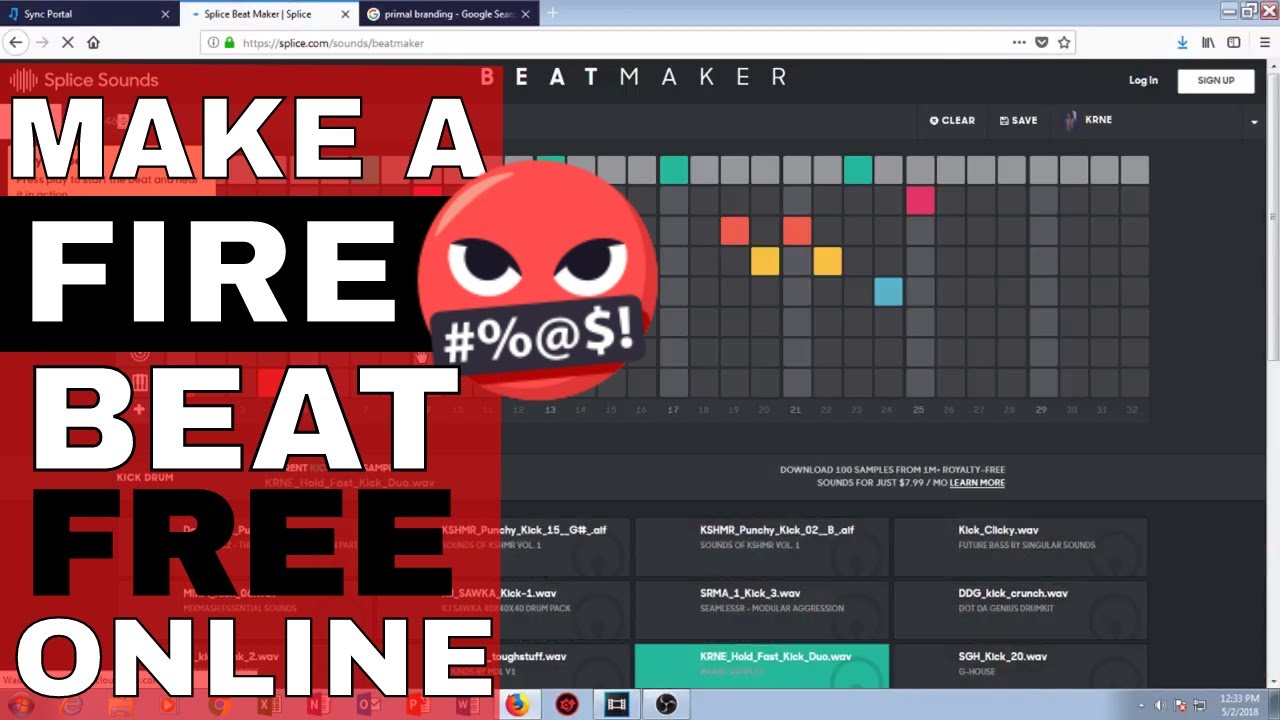This screenshot has width=1280, height=720.
Task: Show site information icon in address bar
Action: point(212,43)
